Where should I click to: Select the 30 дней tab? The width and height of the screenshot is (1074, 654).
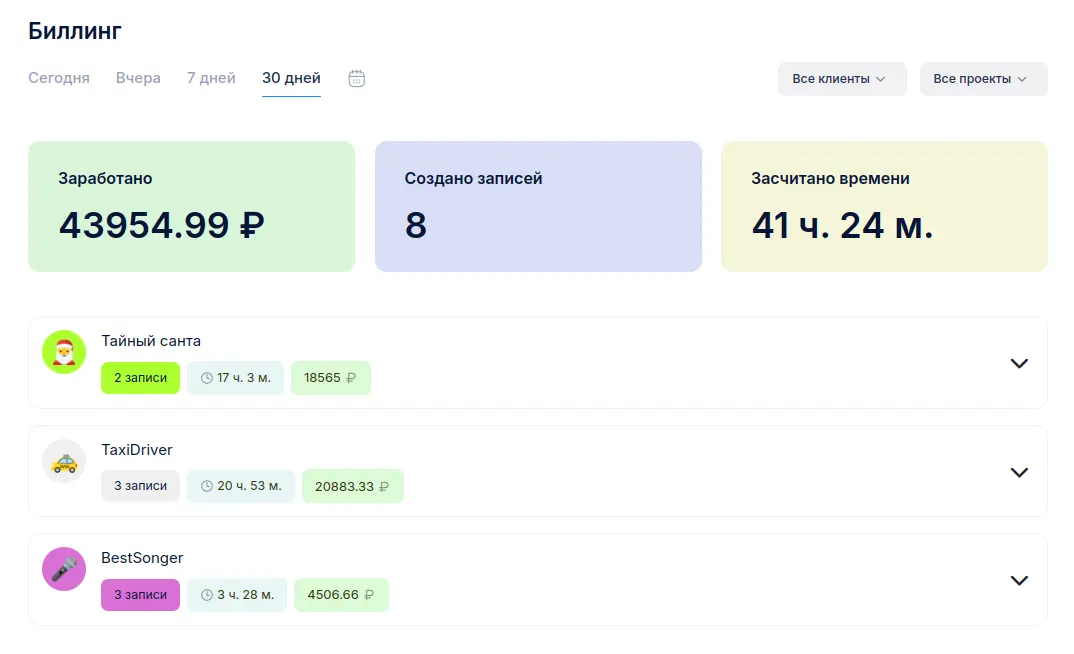click(x=291, y=78)
